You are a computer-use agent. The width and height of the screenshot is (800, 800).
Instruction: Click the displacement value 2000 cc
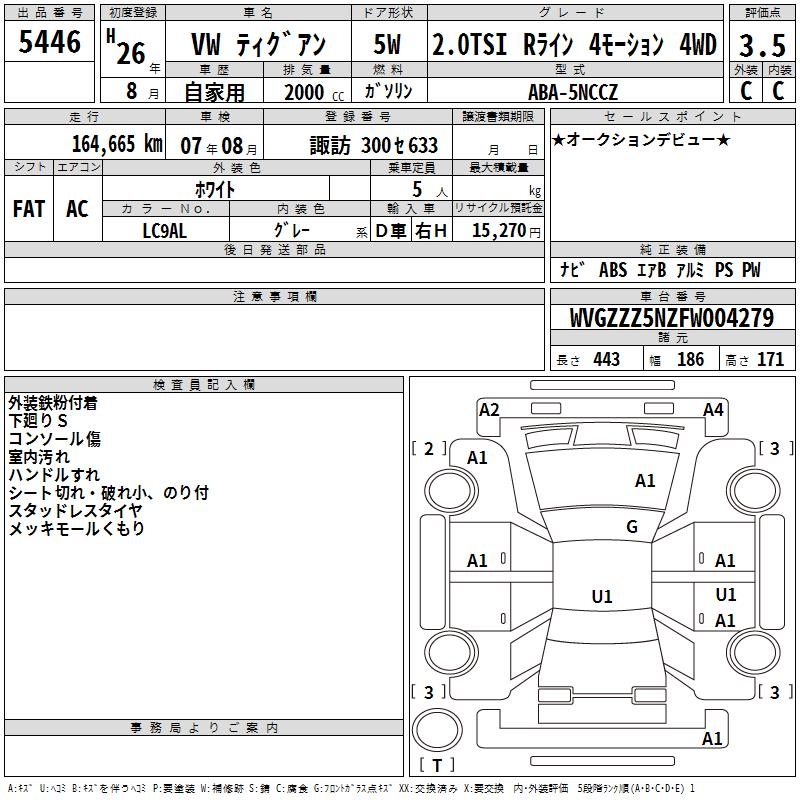point(314,92)
